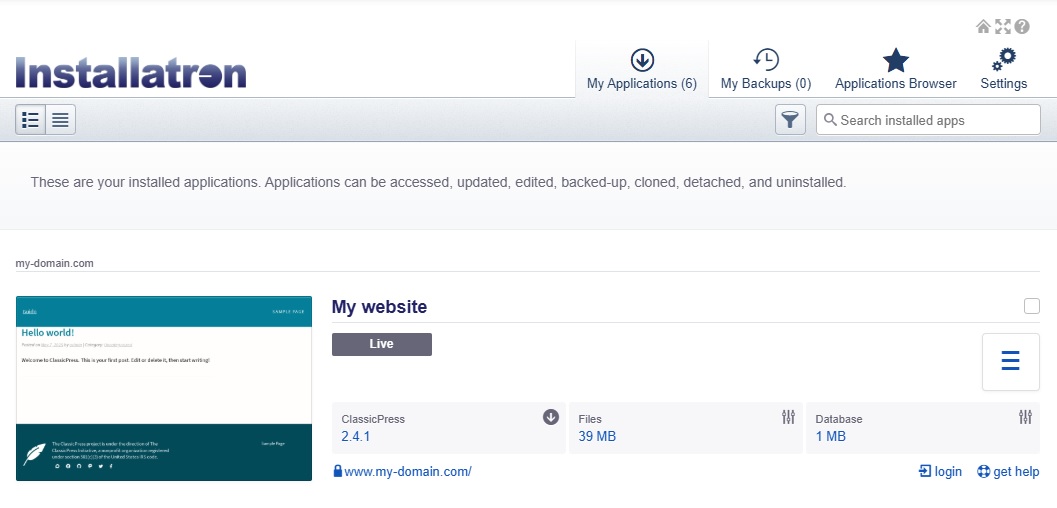The image size is (1057, 508).
Task: Toggle fullscreen with the expand arrows icon
Action: (x=1002, y=27)
